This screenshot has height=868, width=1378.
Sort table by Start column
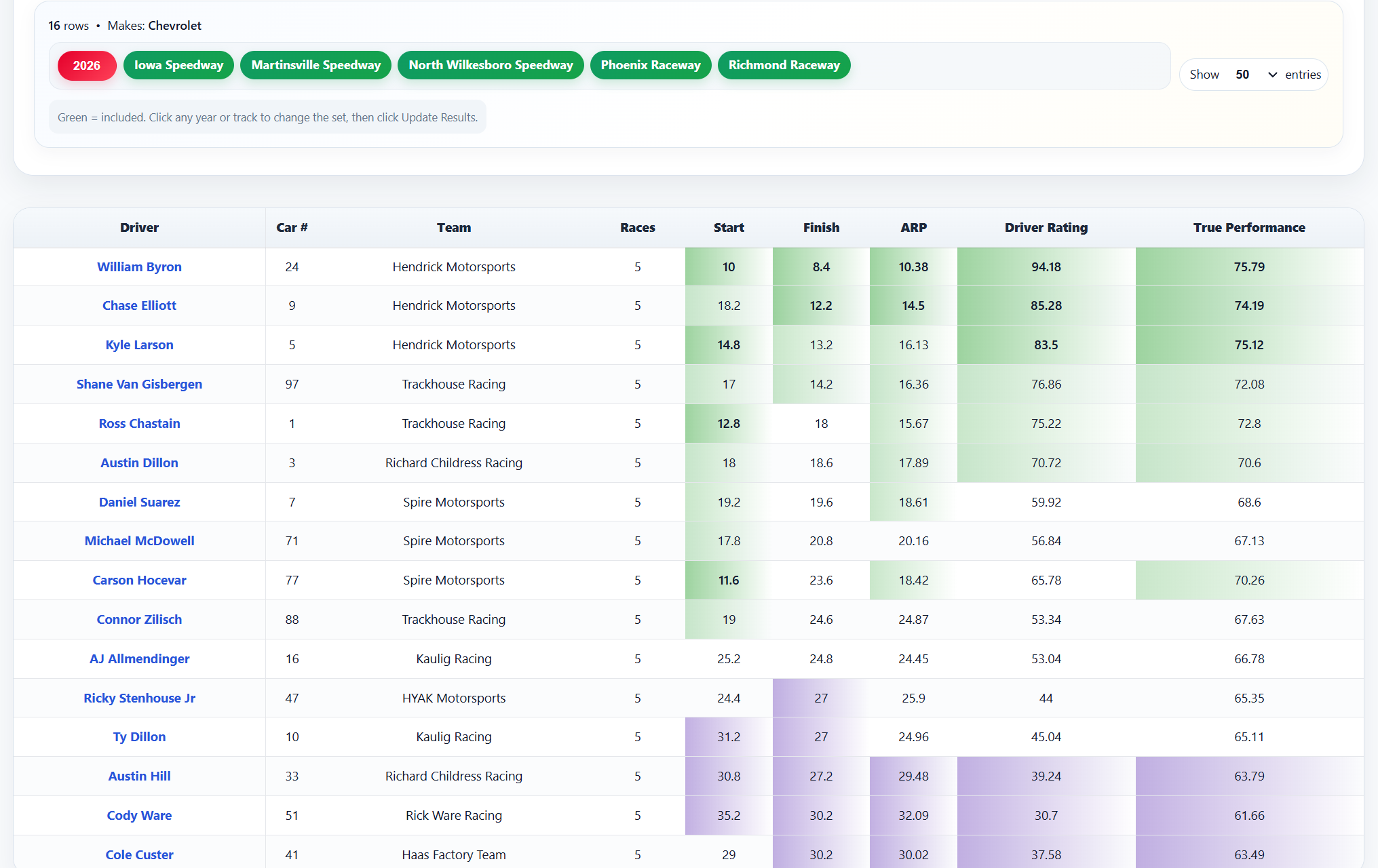[729, 228]
